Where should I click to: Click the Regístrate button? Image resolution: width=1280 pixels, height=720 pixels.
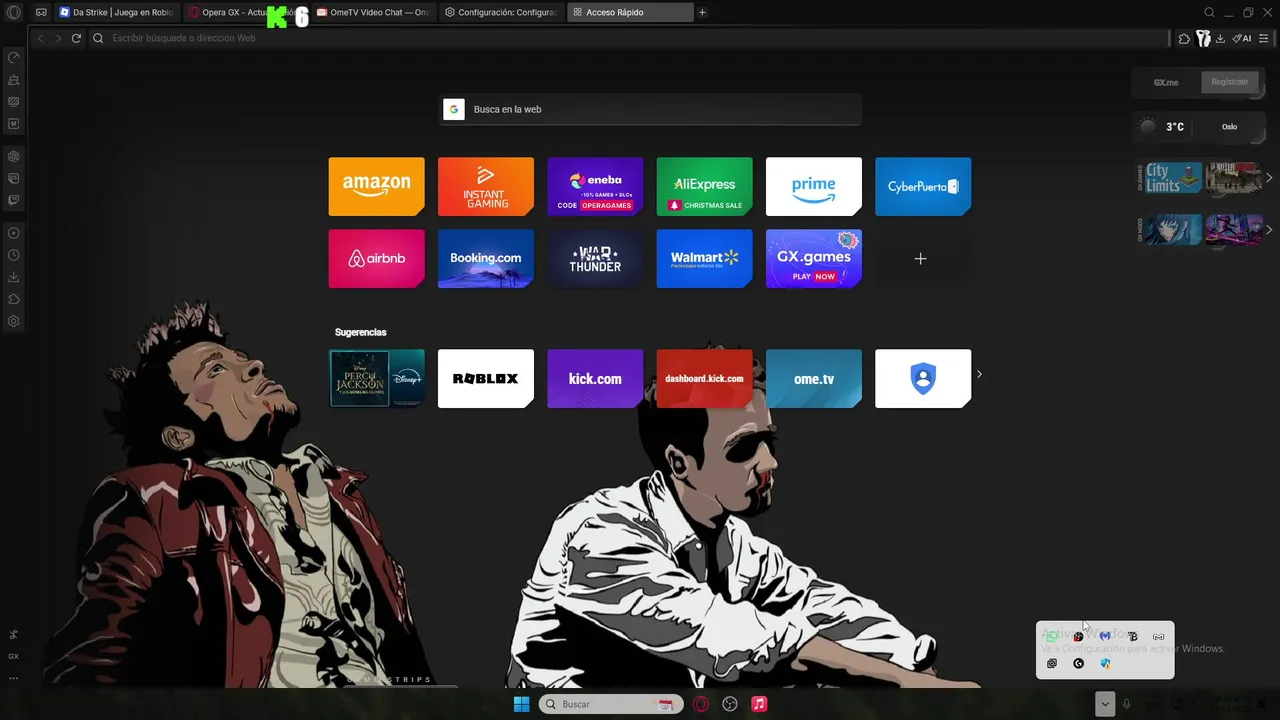tap(1229, 82)
